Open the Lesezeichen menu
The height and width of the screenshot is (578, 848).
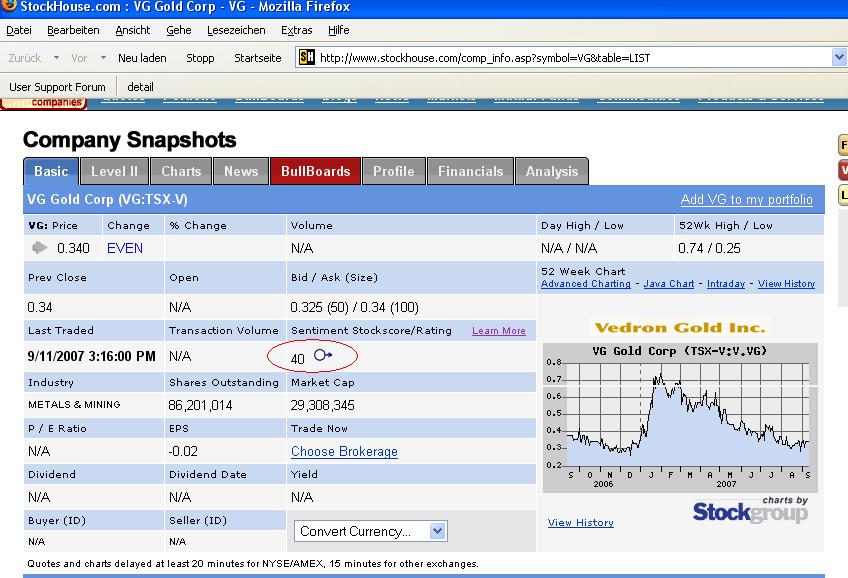pyautogui.click(x=239, y=31)
